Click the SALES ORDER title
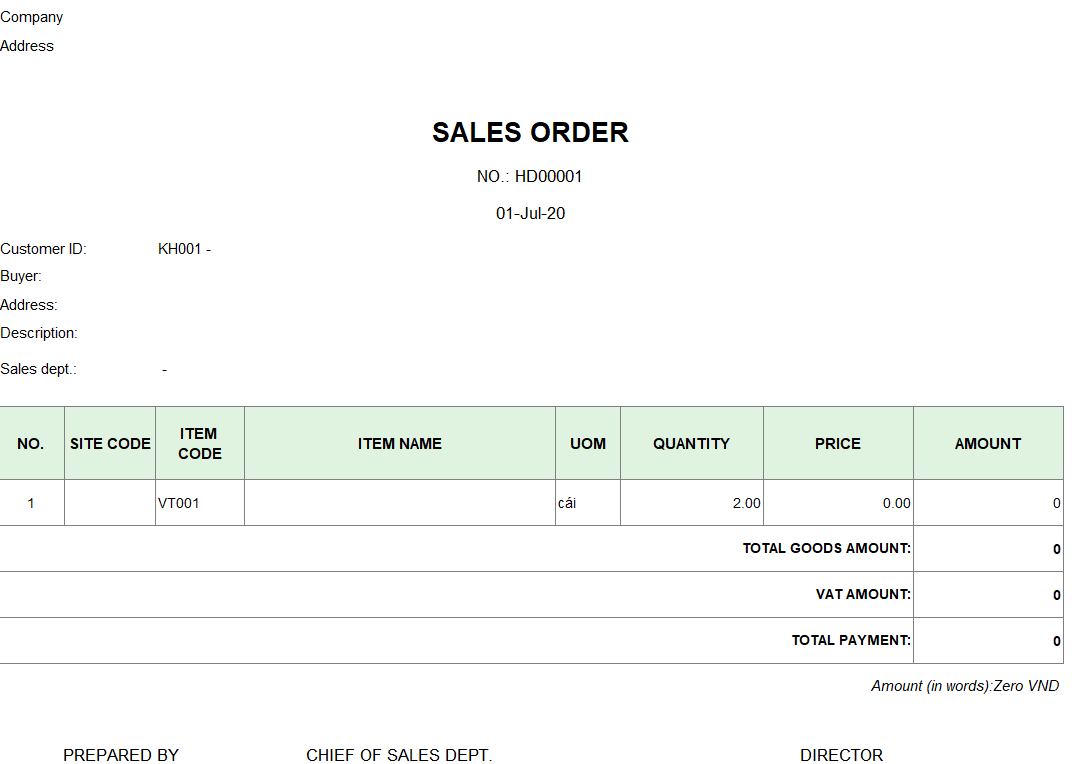 click(x=530, y=132)
